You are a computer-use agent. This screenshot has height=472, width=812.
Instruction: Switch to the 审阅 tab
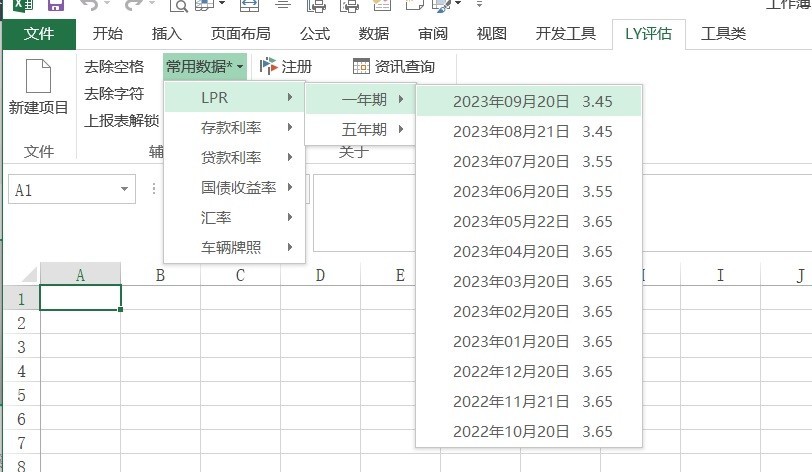tap(433, 34)
